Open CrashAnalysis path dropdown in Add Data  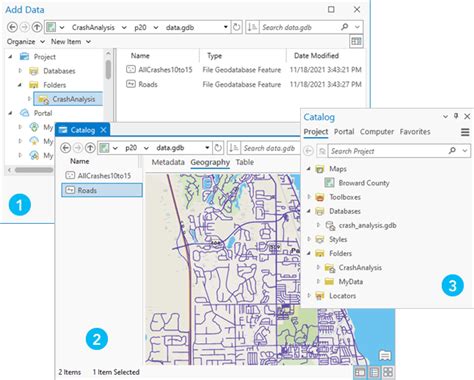tap(124, 27)
